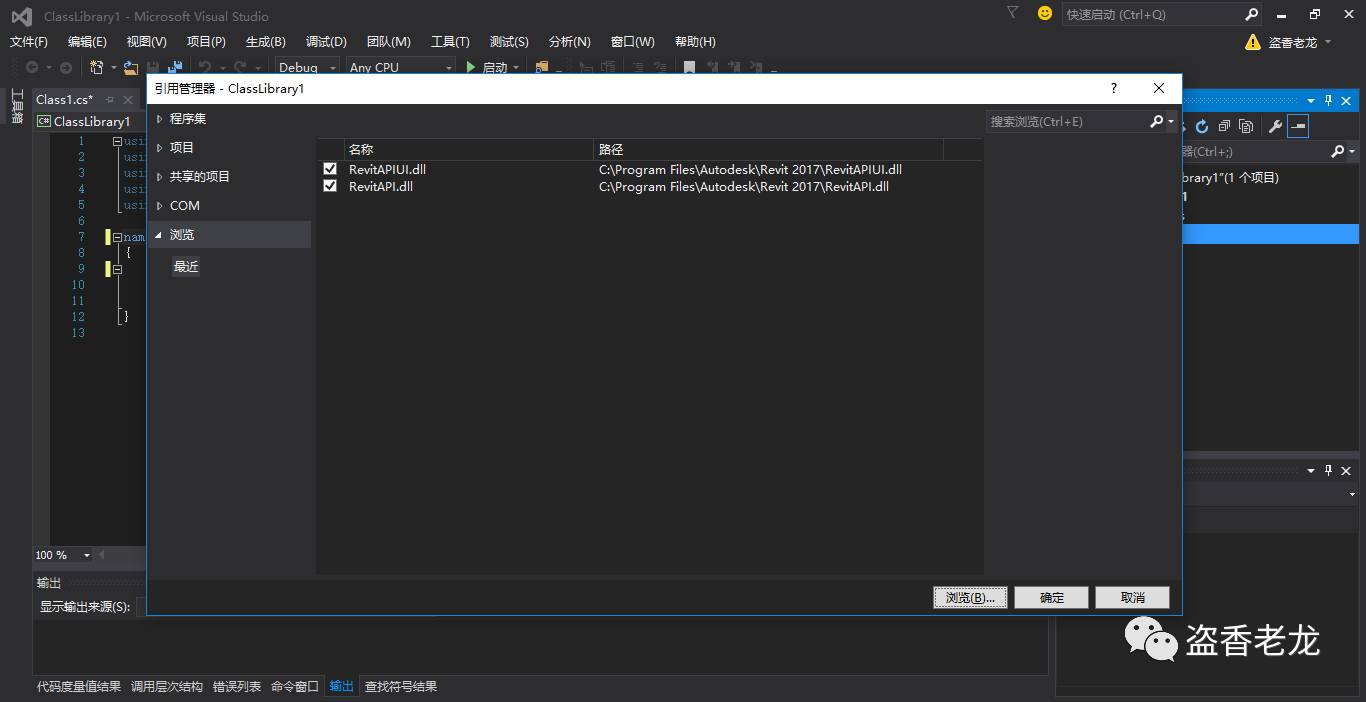Open the start button dropdown arrow
Screen dimensions: 1366x702
(516, 67)
